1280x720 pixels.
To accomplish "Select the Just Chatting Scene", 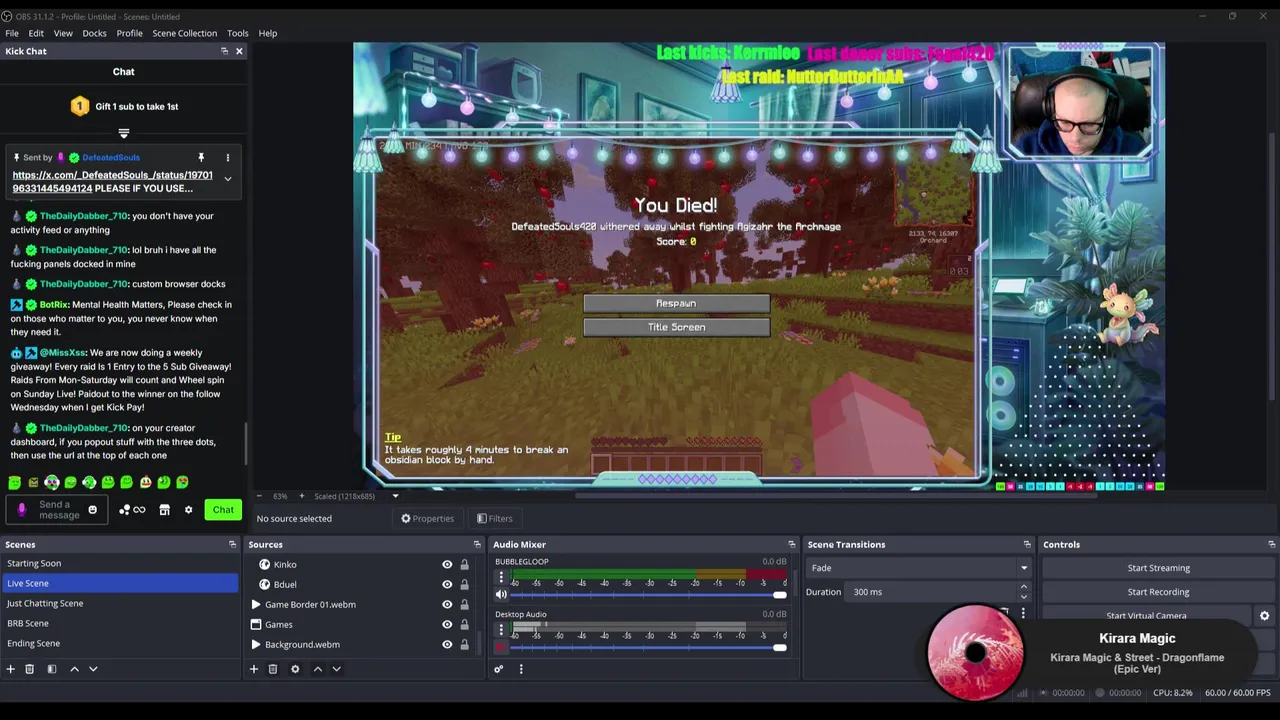I will (120, 603).
